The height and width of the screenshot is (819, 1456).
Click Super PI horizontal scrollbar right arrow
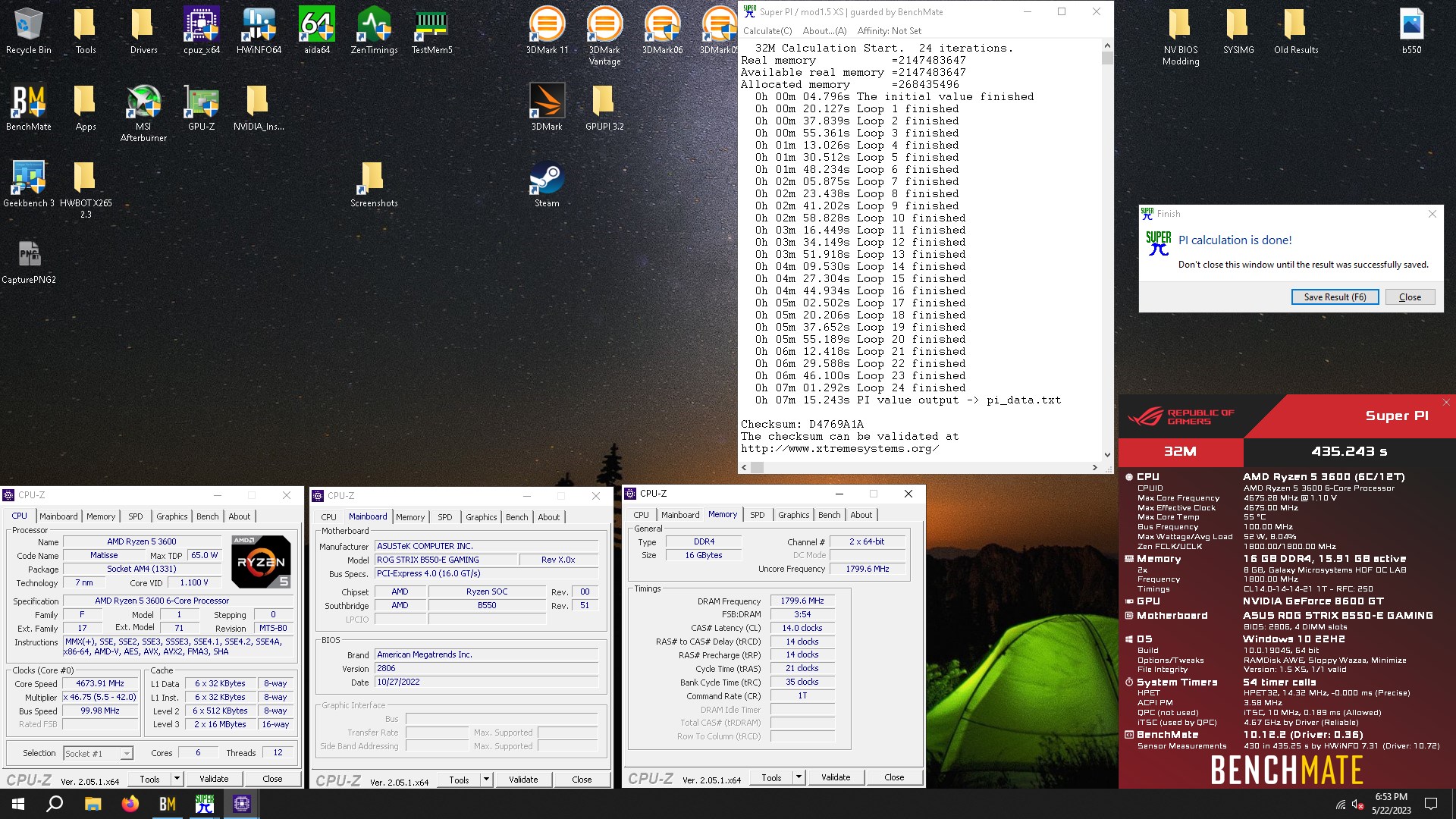[1094, 467]
